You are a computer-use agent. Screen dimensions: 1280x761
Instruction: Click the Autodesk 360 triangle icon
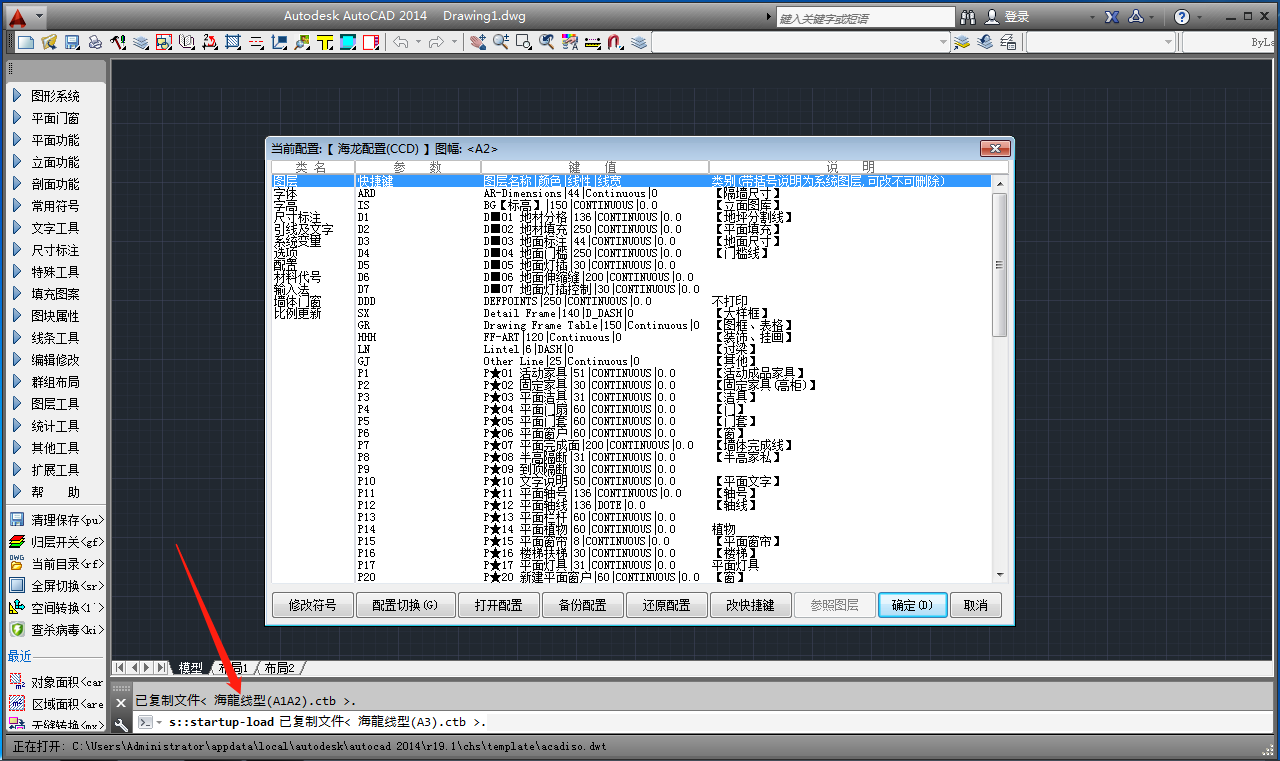pyautogui.click(x=1137, y=17)
